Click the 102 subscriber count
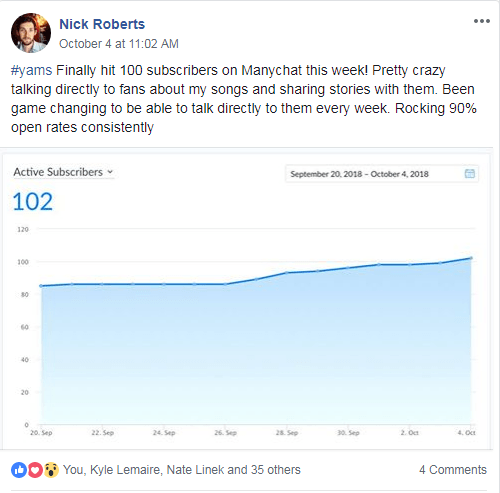 click(33, 202)
